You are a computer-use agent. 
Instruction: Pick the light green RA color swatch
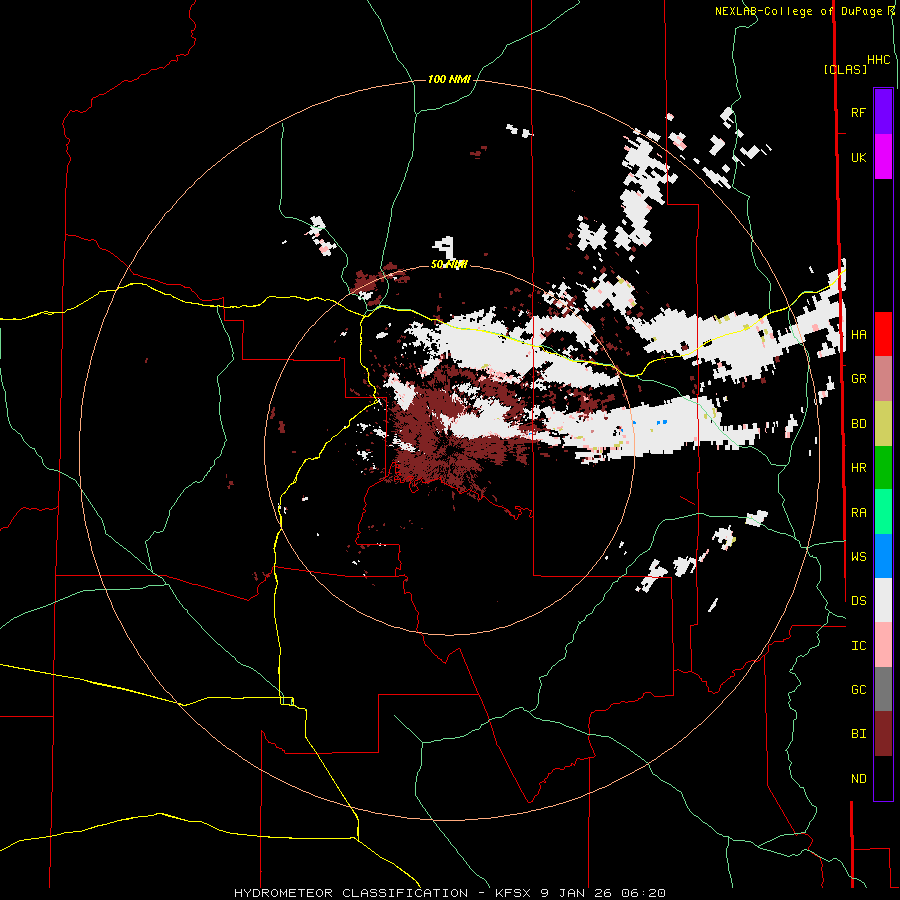point(883,512)
